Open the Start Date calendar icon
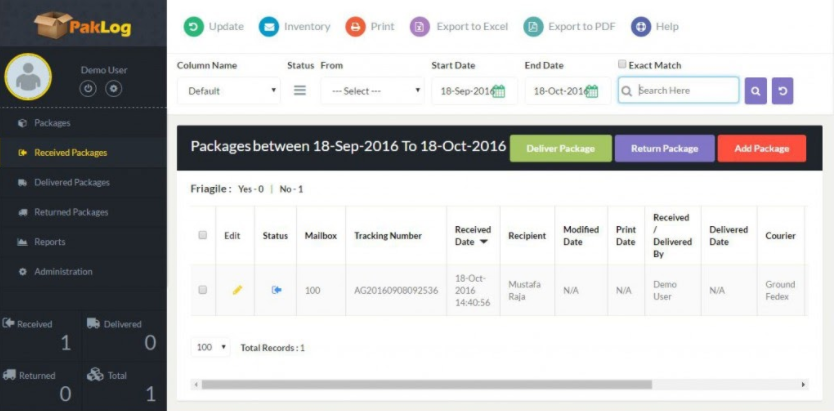Image resolution: width=834 pixels, height=411 pixels. tap(499, 91)
